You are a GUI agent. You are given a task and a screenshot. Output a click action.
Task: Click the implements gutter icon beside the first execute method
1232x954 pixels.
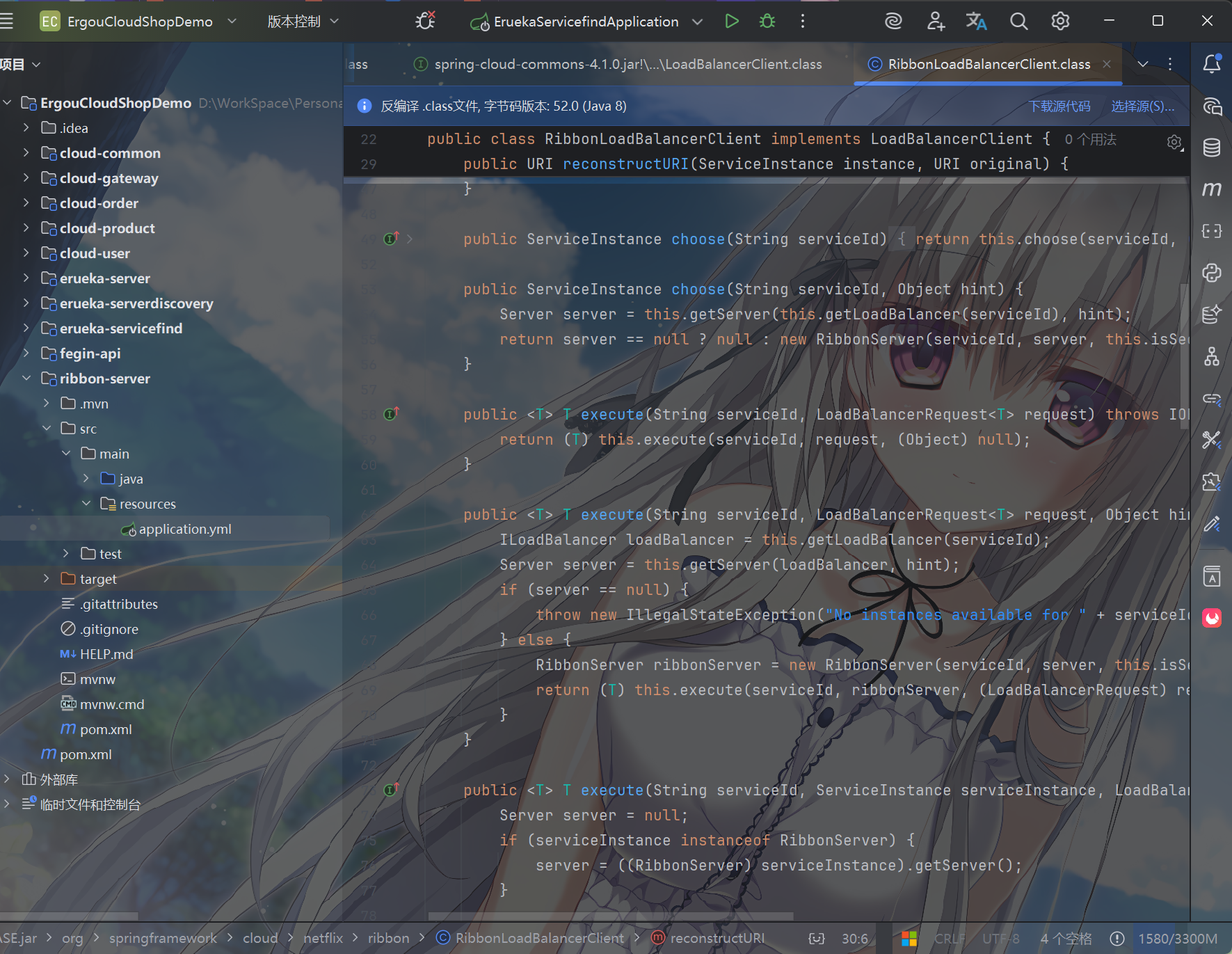pos(391,414)
